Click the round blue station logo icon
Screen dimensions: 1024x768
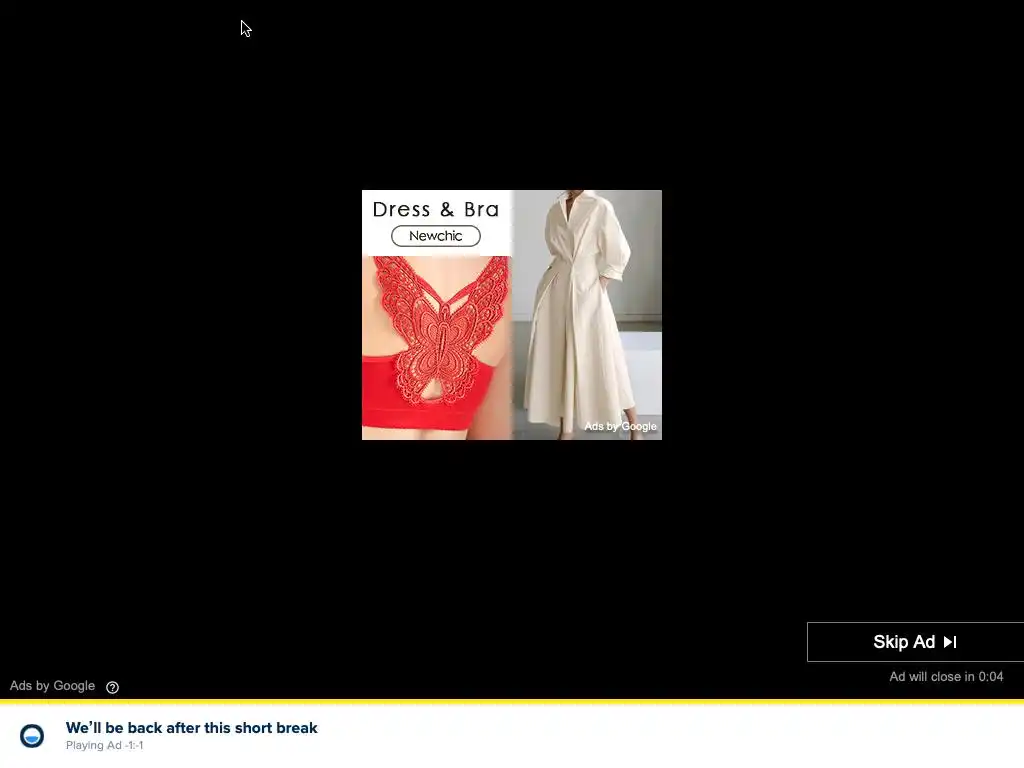[x=32, y=736]
